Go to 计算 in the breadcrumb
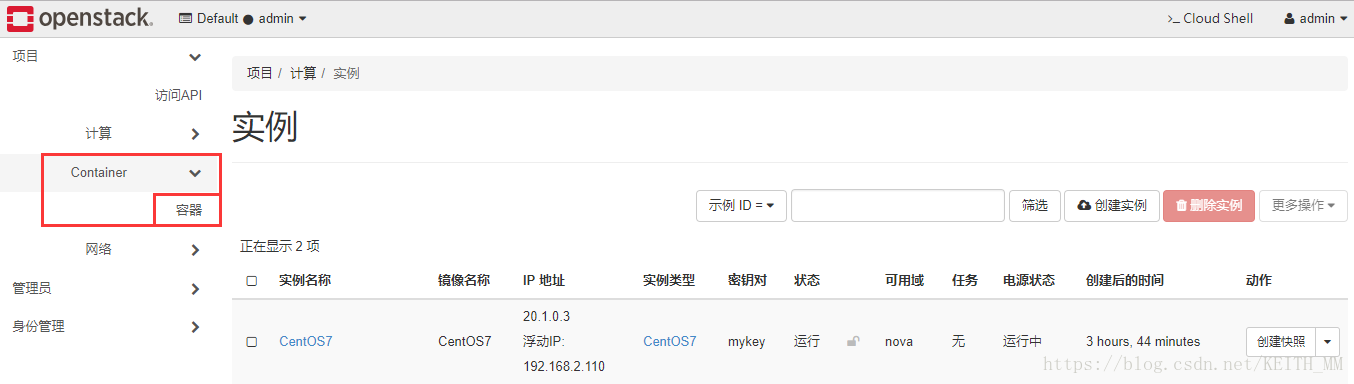 303,73
